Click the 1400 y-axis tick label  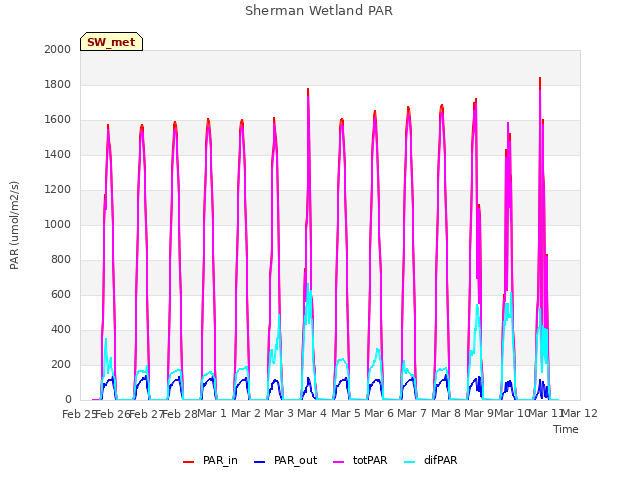point(58,154)
